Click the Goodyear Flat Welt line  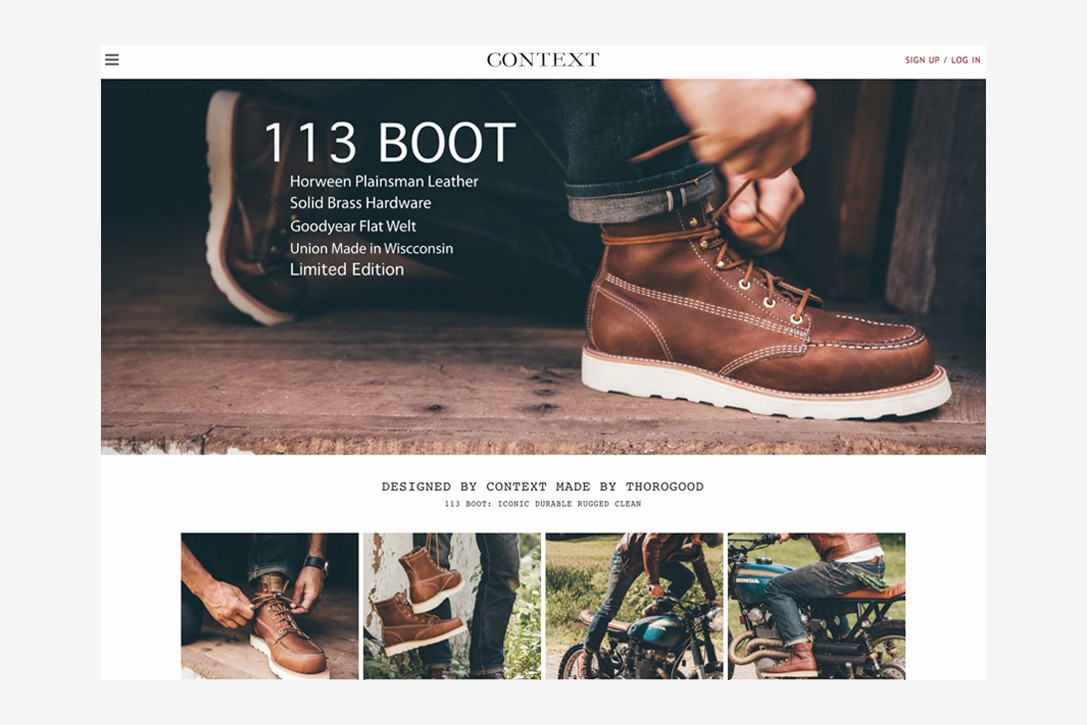[x=353, y=226]
